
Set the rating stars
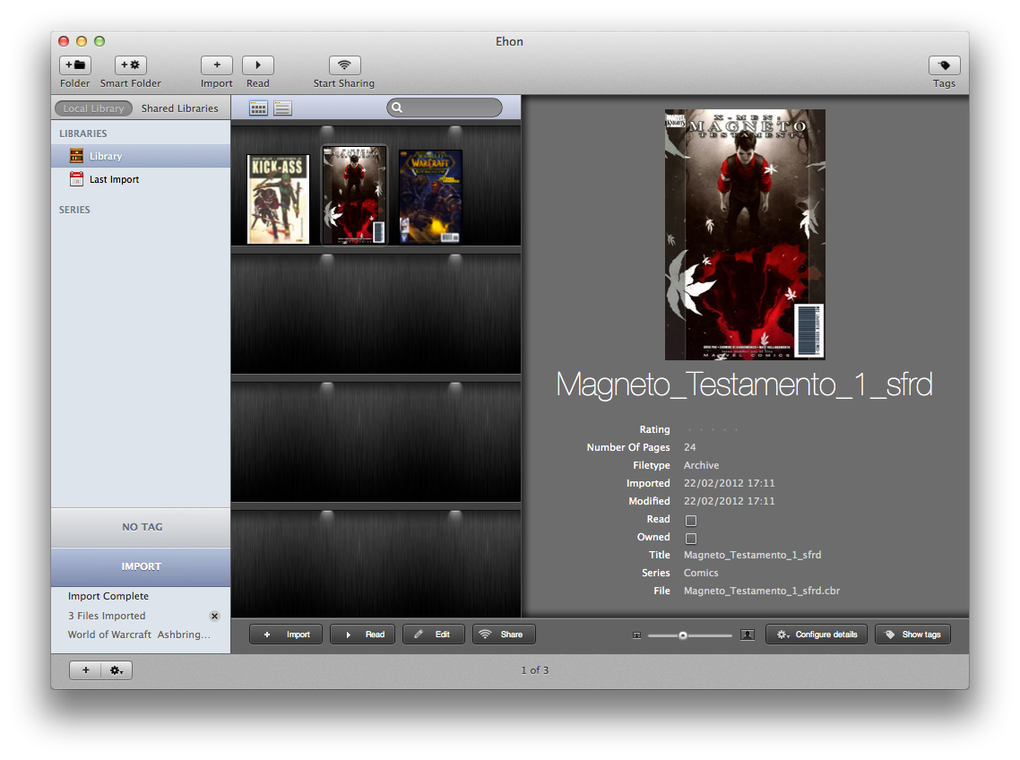[x=713, y=429]
